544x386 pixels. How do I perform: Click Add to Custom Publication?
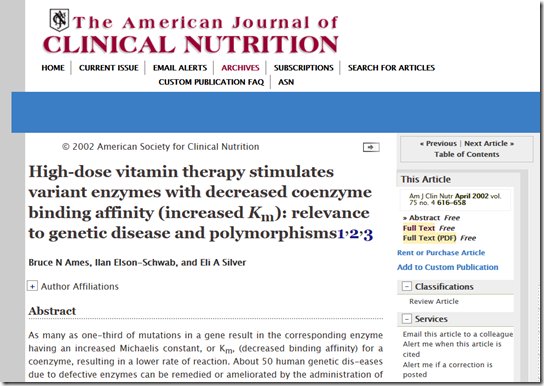point(448,267)
